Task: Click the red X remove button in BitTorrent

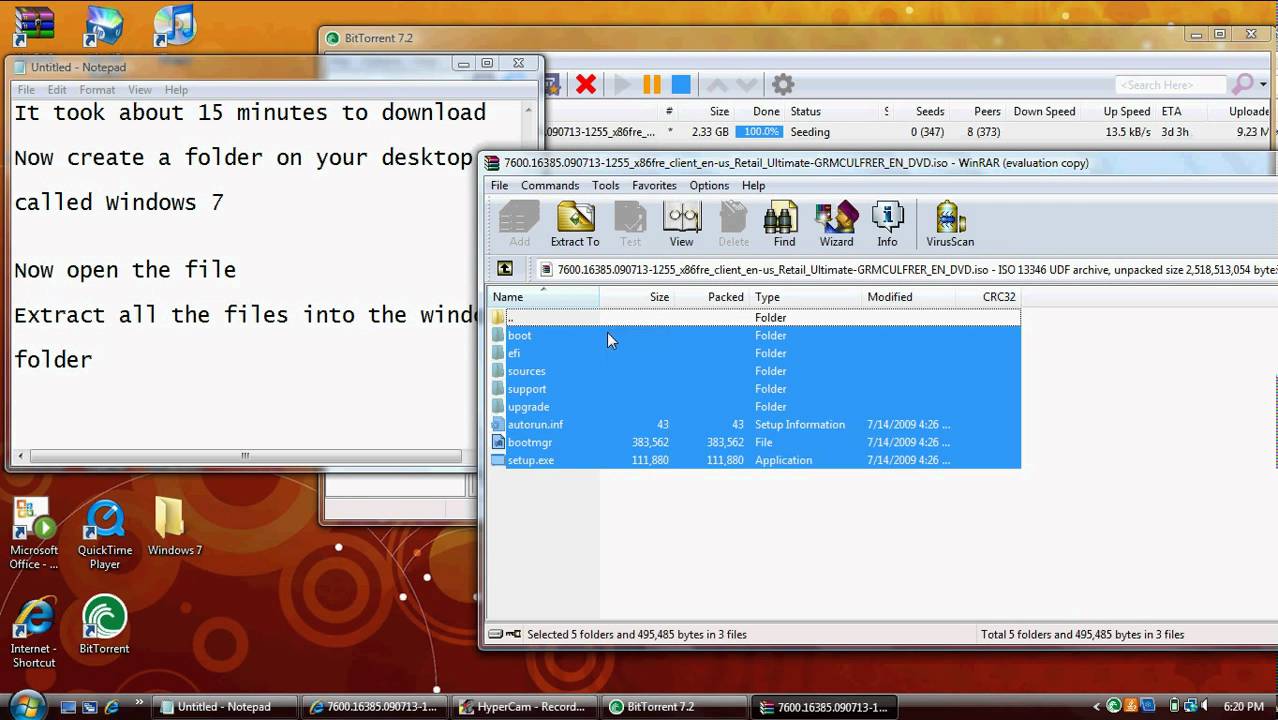Action: pos(586,85)
